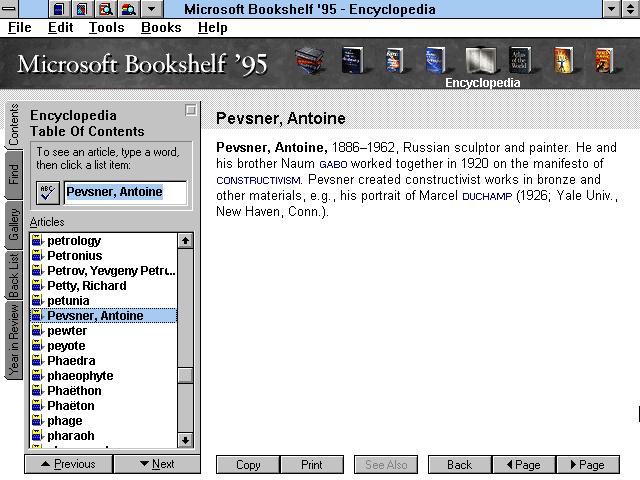This screenshot has width=640, height=480.
Task: Open the Thesaurus book, third in the banner
Action: 394,60
